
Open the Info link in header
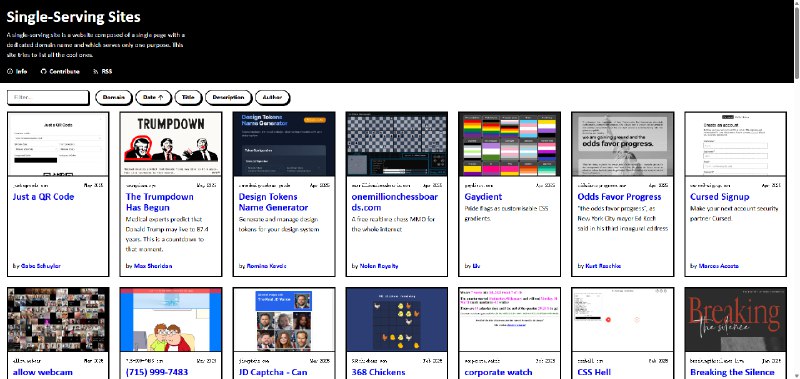click(x=17, y=71)
